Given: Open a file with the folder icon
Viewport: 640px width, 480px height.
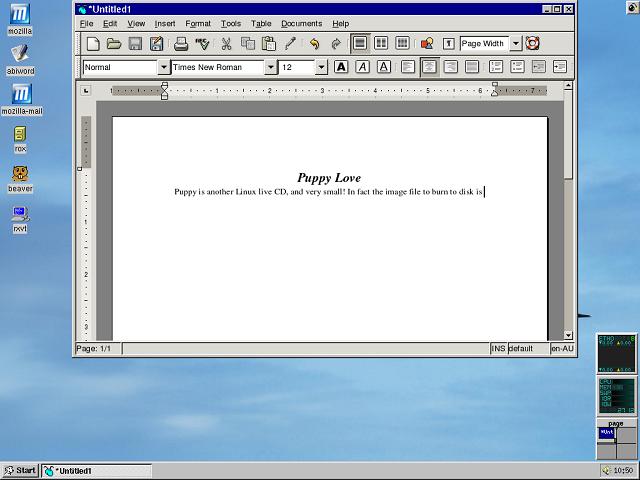Looking at the screenshot, I should pos(114,44).
